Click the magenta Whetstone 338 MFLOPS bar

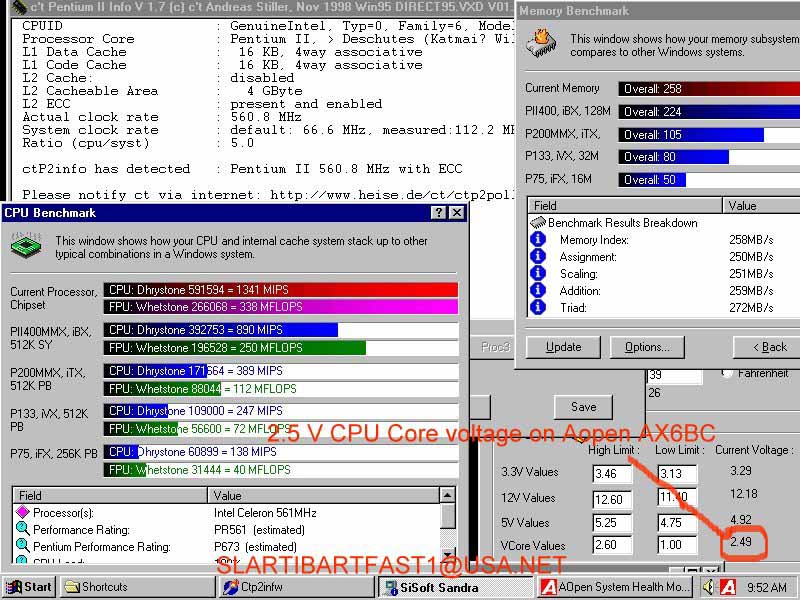281,307
